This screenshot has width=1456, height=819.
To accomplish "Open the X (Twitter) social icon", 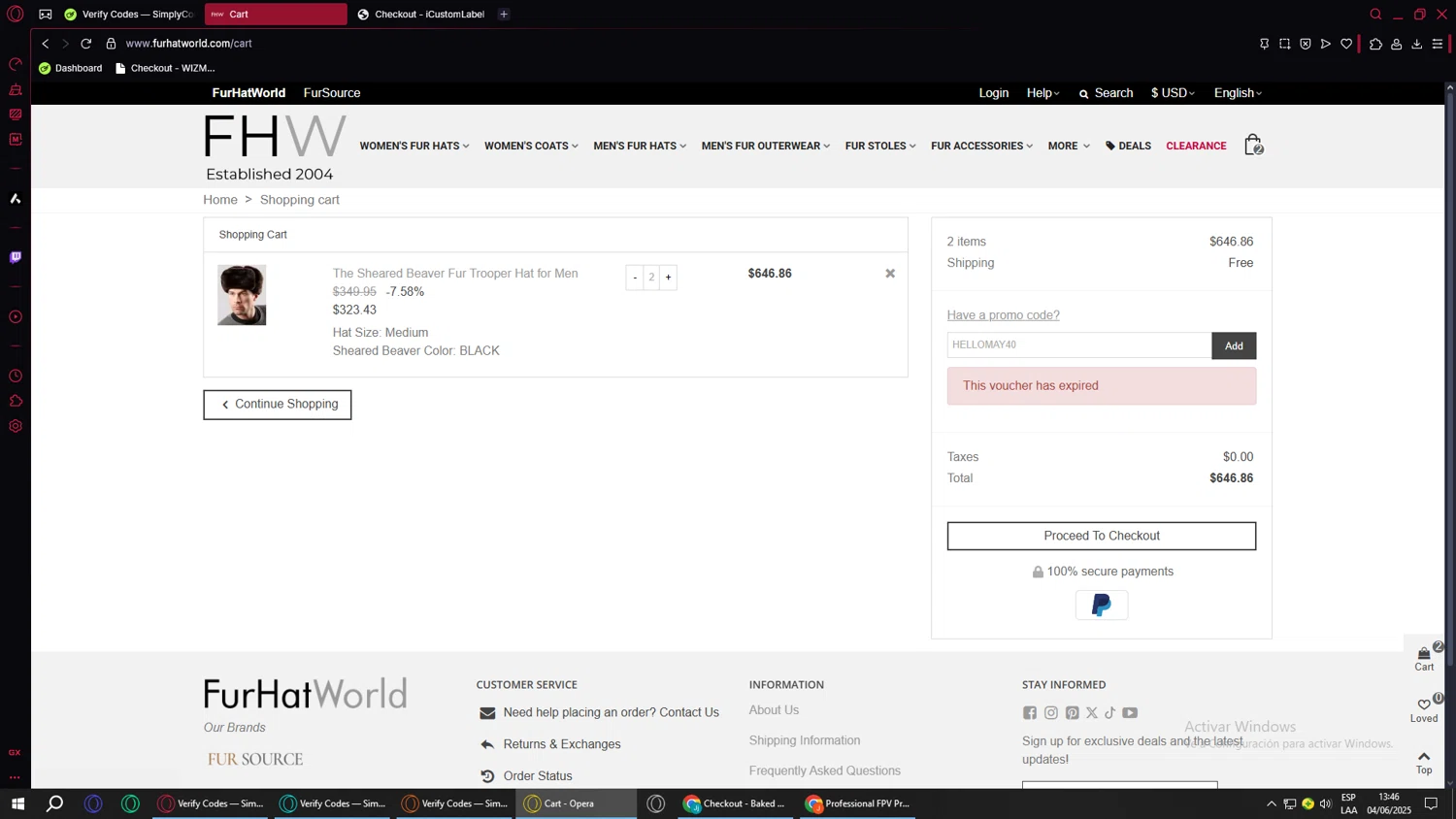I will click(x=1092, y=713).
